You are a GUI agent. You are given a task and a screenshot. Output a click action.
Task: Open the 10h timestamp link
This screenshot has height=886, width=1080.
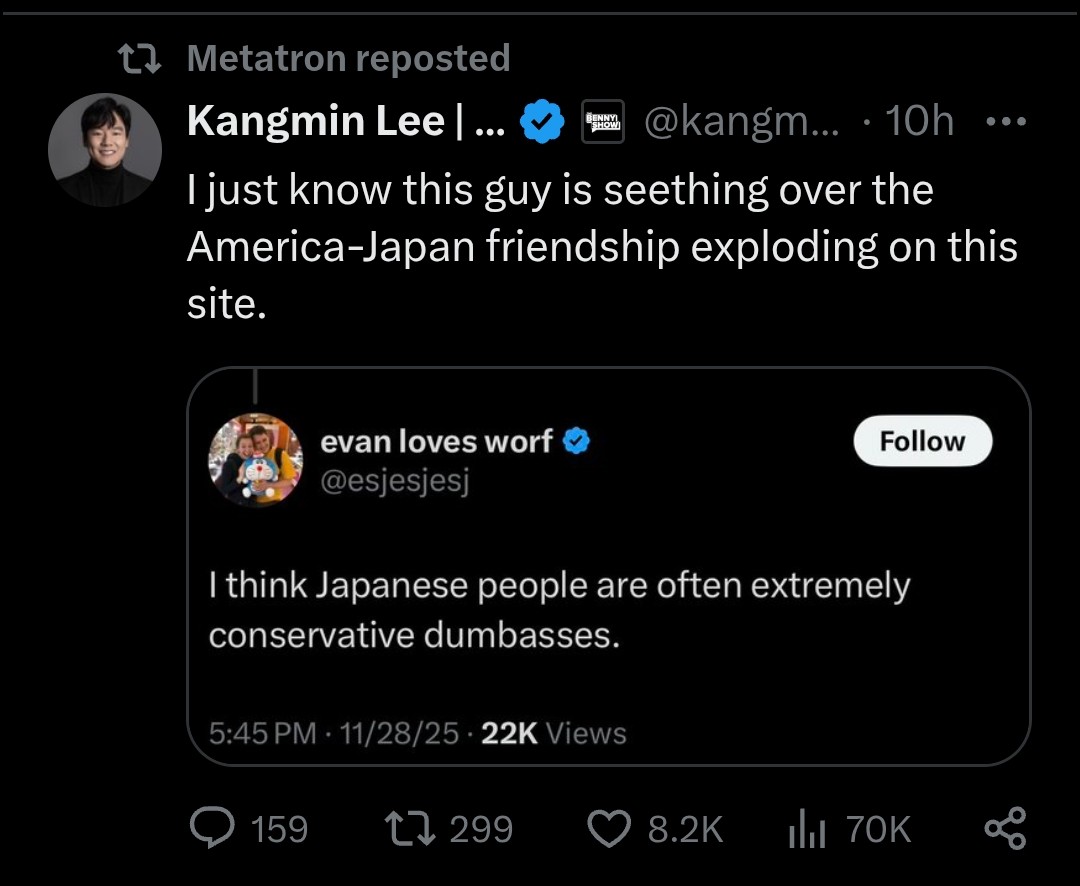pos(920,122)
